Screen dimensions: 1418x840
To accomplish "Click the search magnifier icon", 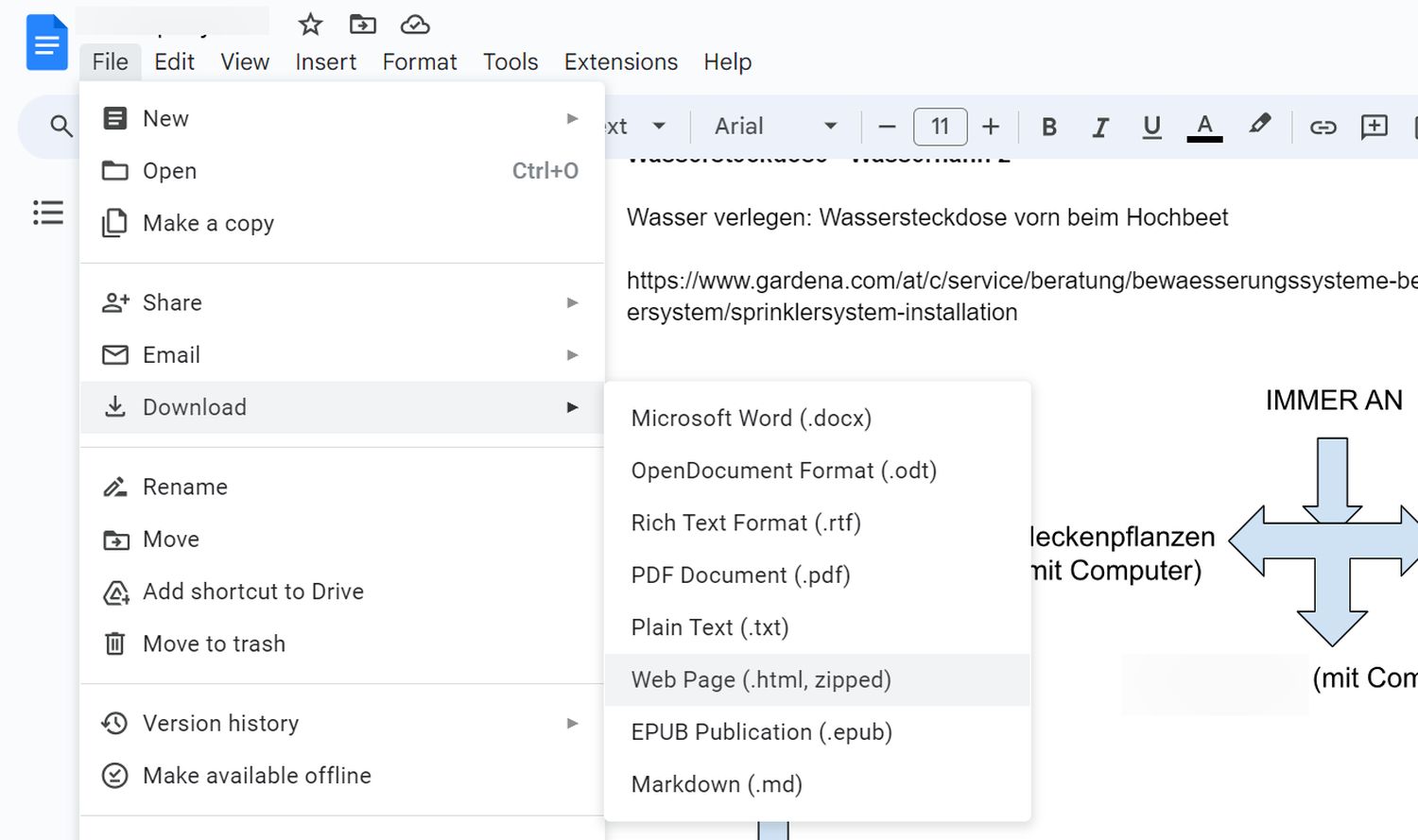I will pyautogui.click(x=61, y=126).
